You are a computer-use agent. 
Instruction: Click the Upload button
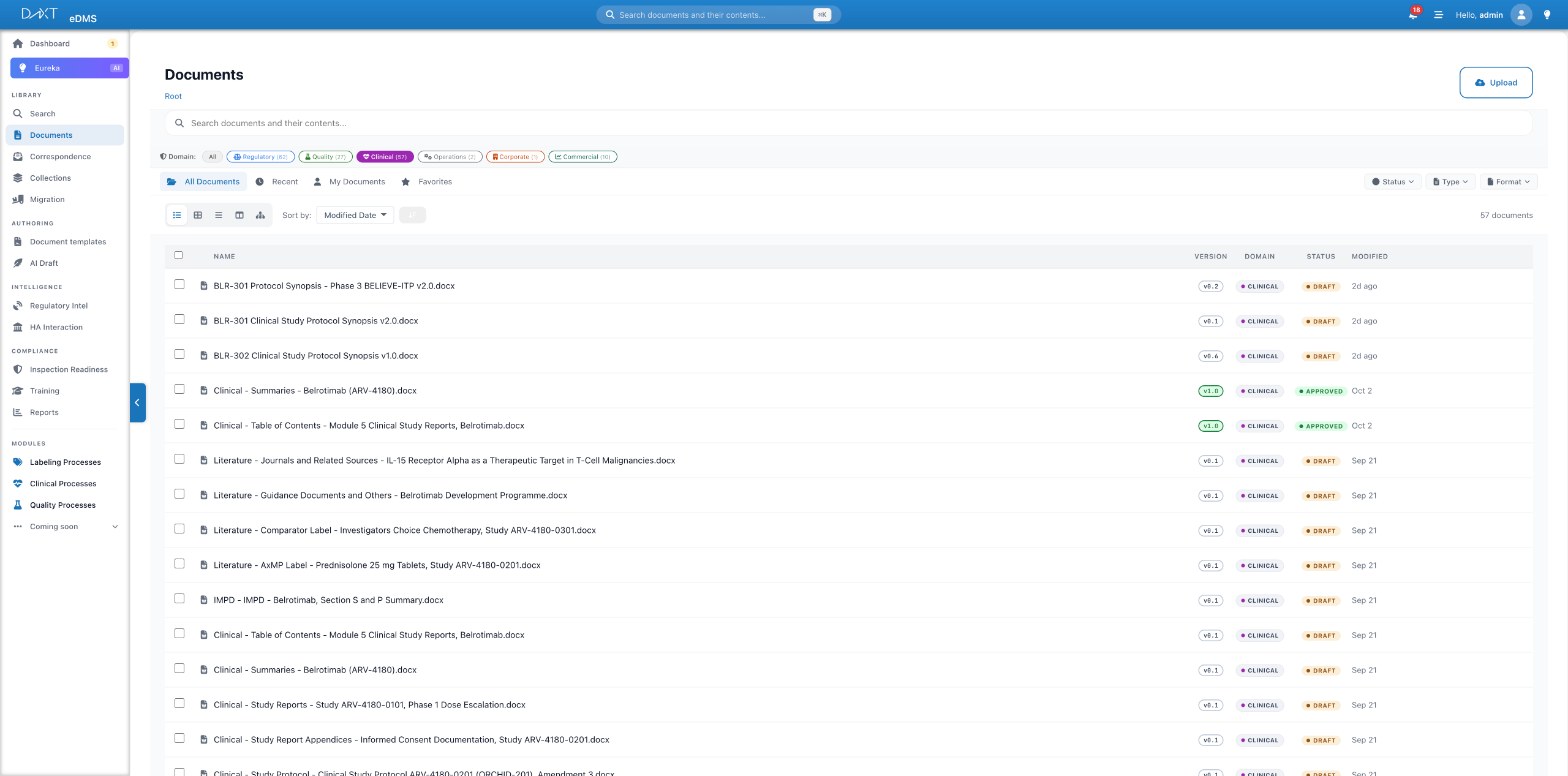(x=1496, y=83)
